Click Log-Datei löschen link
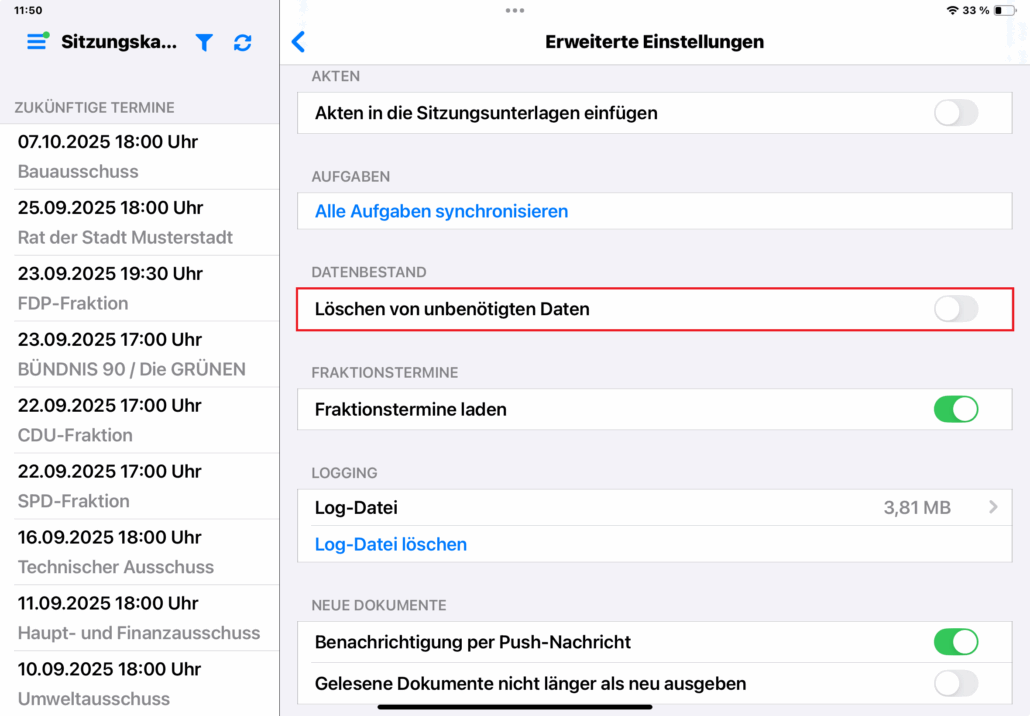This screenshot has height=716, width=1030. pos(391,545)
